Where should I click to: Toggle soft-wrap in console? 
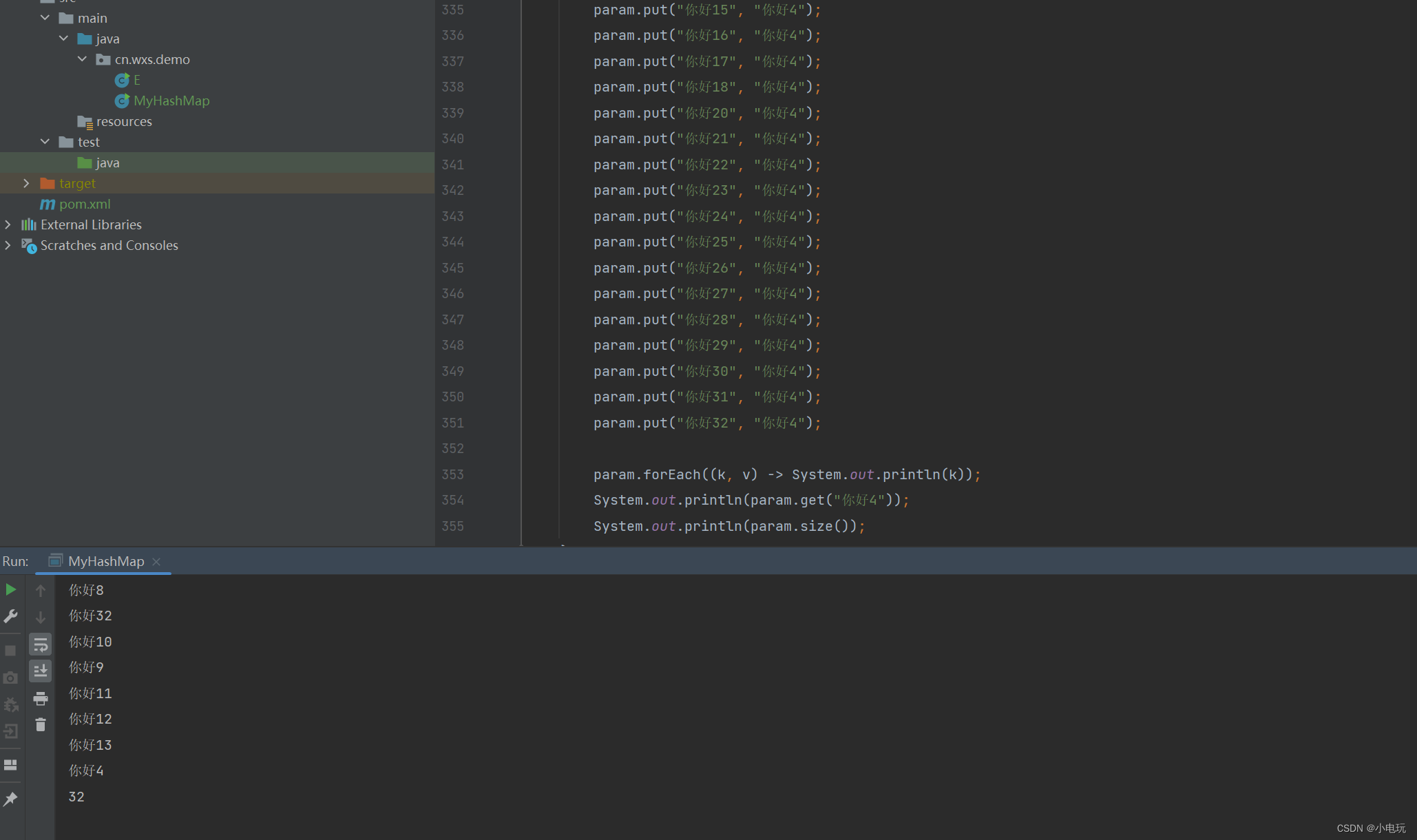click(41, 644)
